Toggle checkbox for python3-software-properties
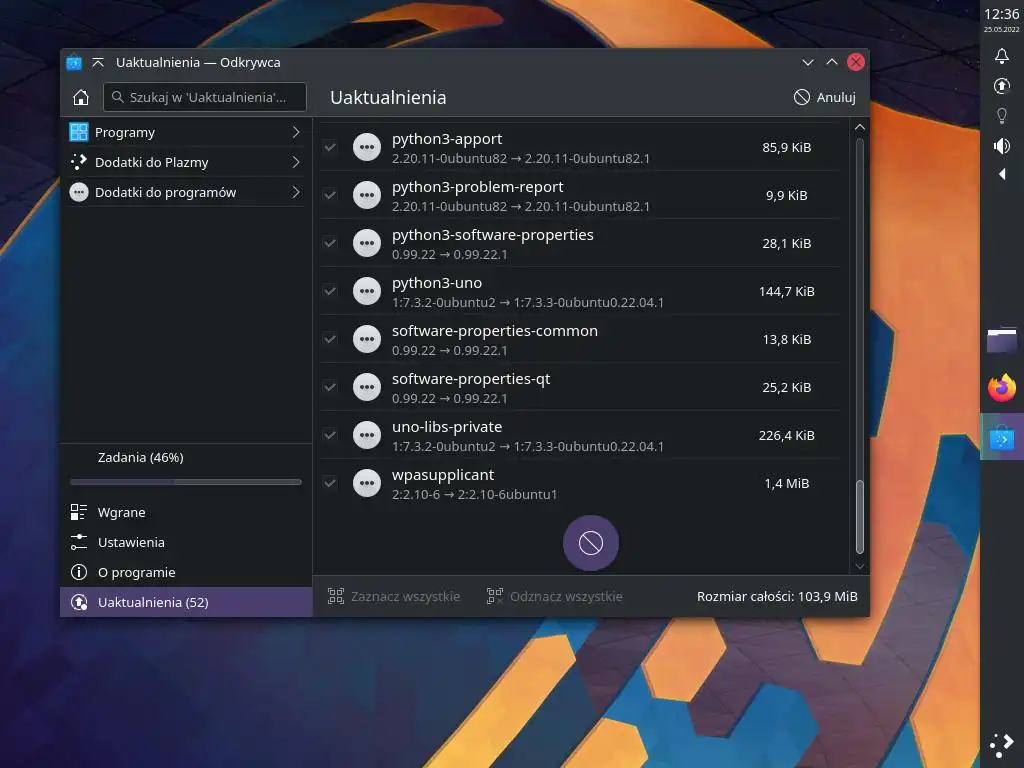Image resolution: width=1024 pixels, height=768 pixels. [330, 243]
